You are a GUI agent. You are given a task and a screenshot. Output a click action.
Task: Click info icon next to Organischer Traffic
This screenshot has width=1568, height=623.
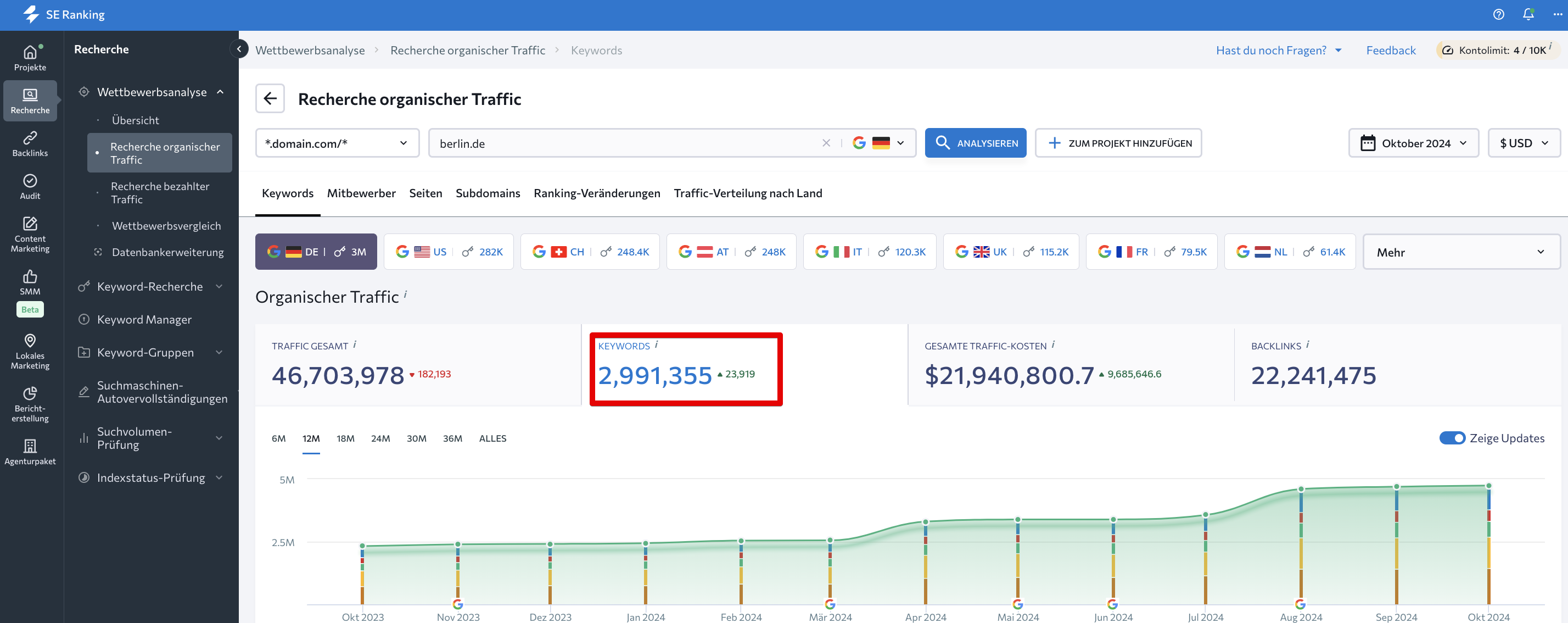click(x=405, y=294)
